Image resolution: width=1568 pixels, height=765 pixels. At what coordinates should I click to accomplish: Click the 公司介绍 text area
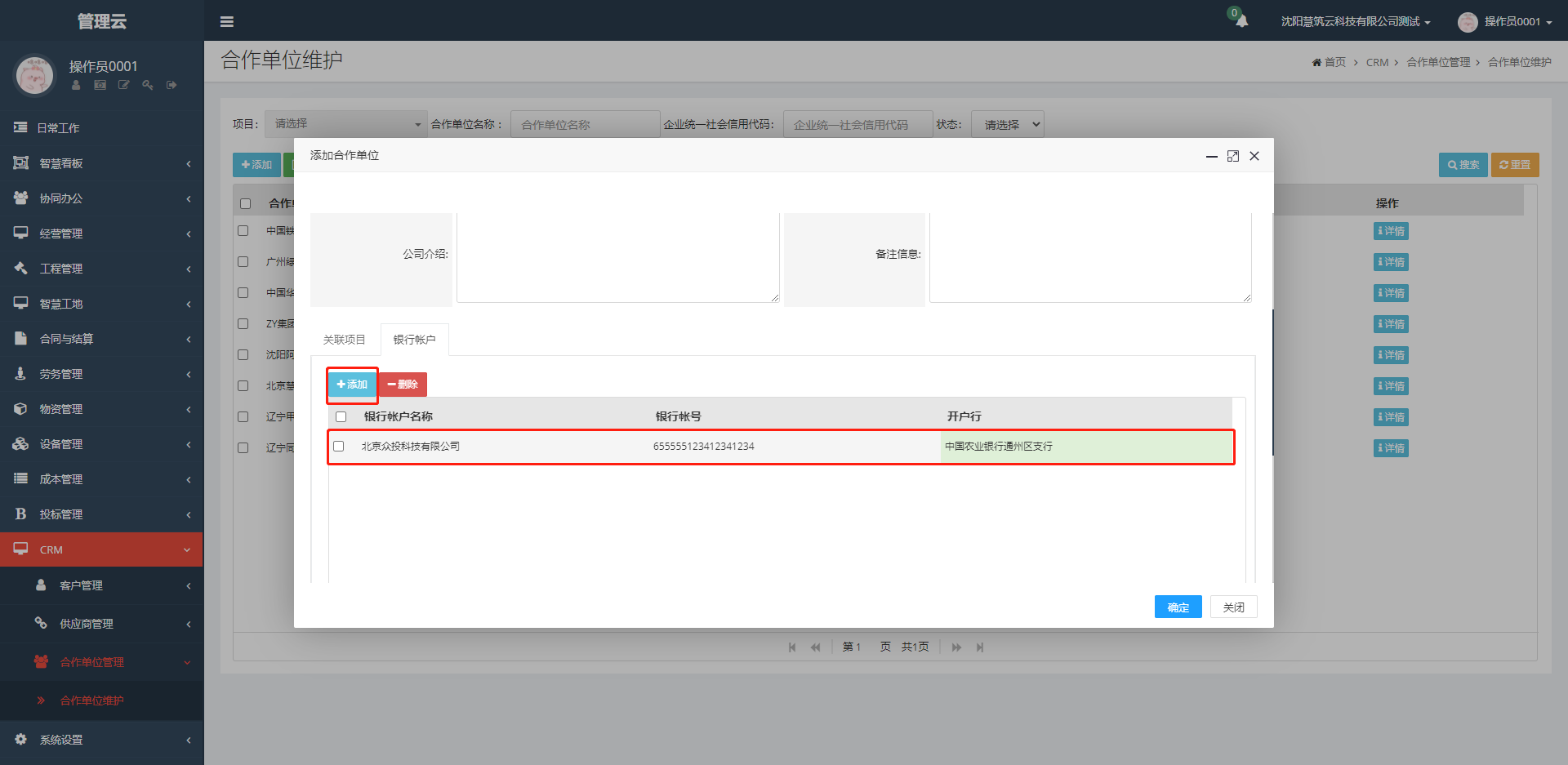[x=617, y=257]
